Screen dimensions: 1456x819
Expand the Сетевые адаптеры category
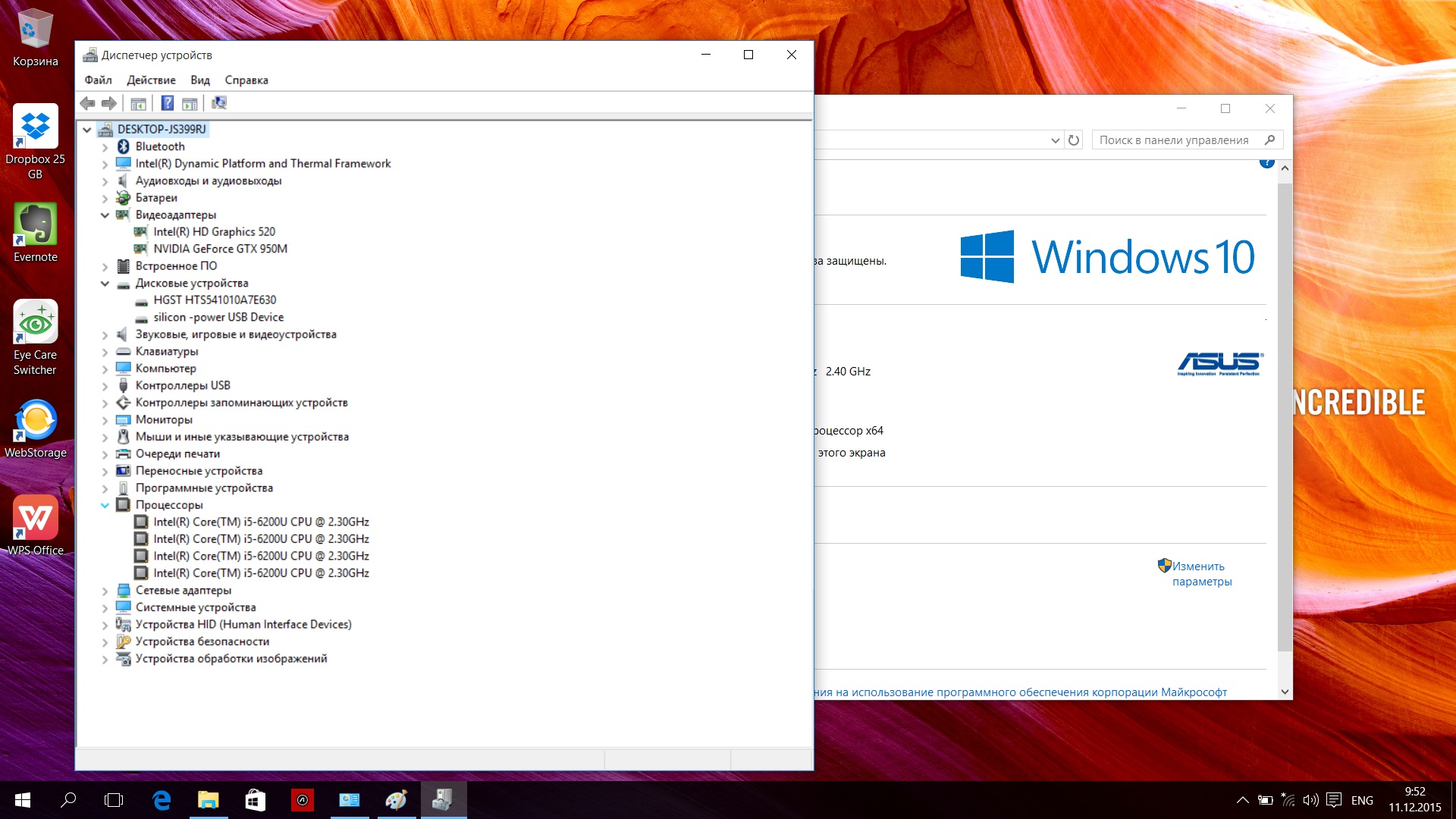point(105,591)
